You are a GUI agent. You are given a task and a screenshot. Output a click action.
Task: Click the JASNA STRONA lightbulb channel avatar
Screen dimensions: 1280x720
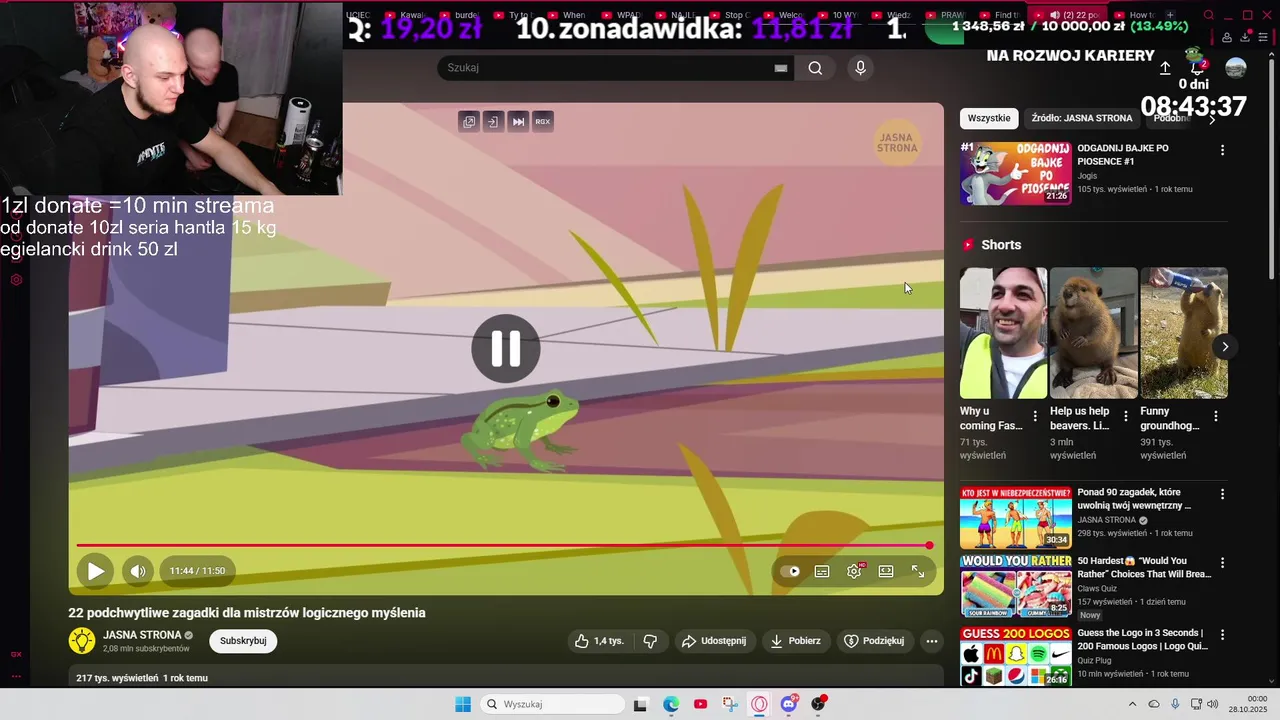82,641
